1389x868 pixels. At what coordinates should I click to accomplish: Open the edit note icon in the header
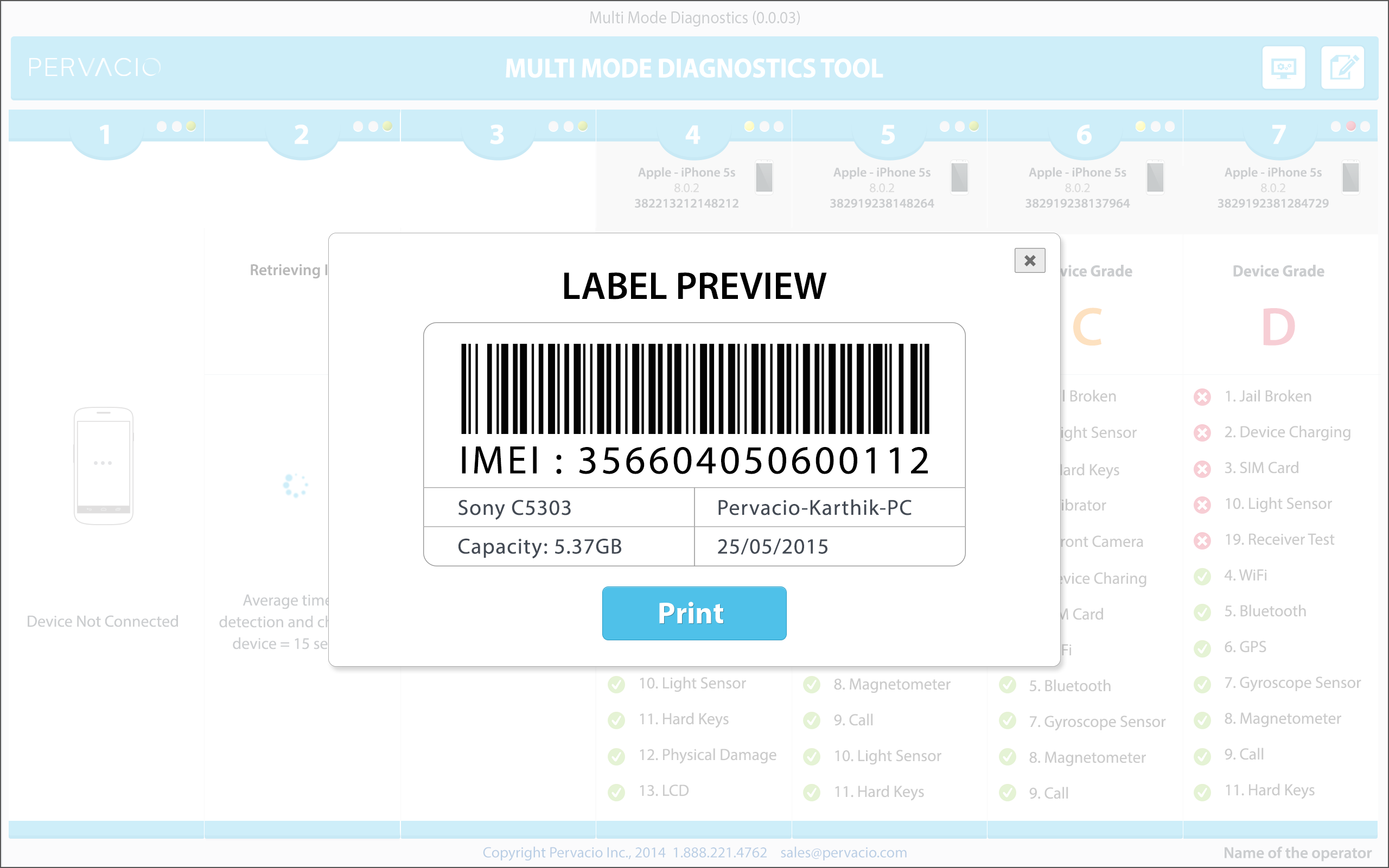pos(1342,68)
